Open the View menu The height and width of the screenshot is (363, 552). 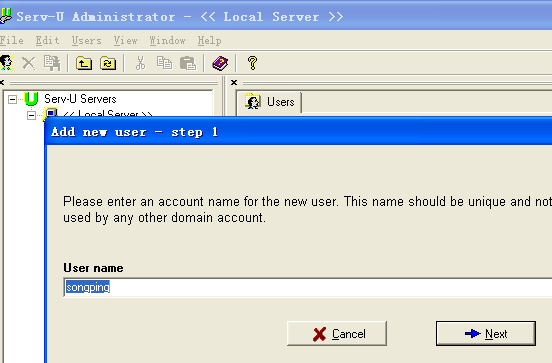125,40
